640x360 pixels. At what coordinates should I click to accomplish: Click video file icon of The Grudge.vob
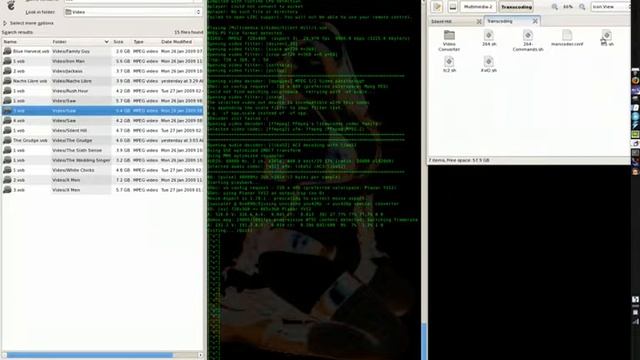(7, 140)
